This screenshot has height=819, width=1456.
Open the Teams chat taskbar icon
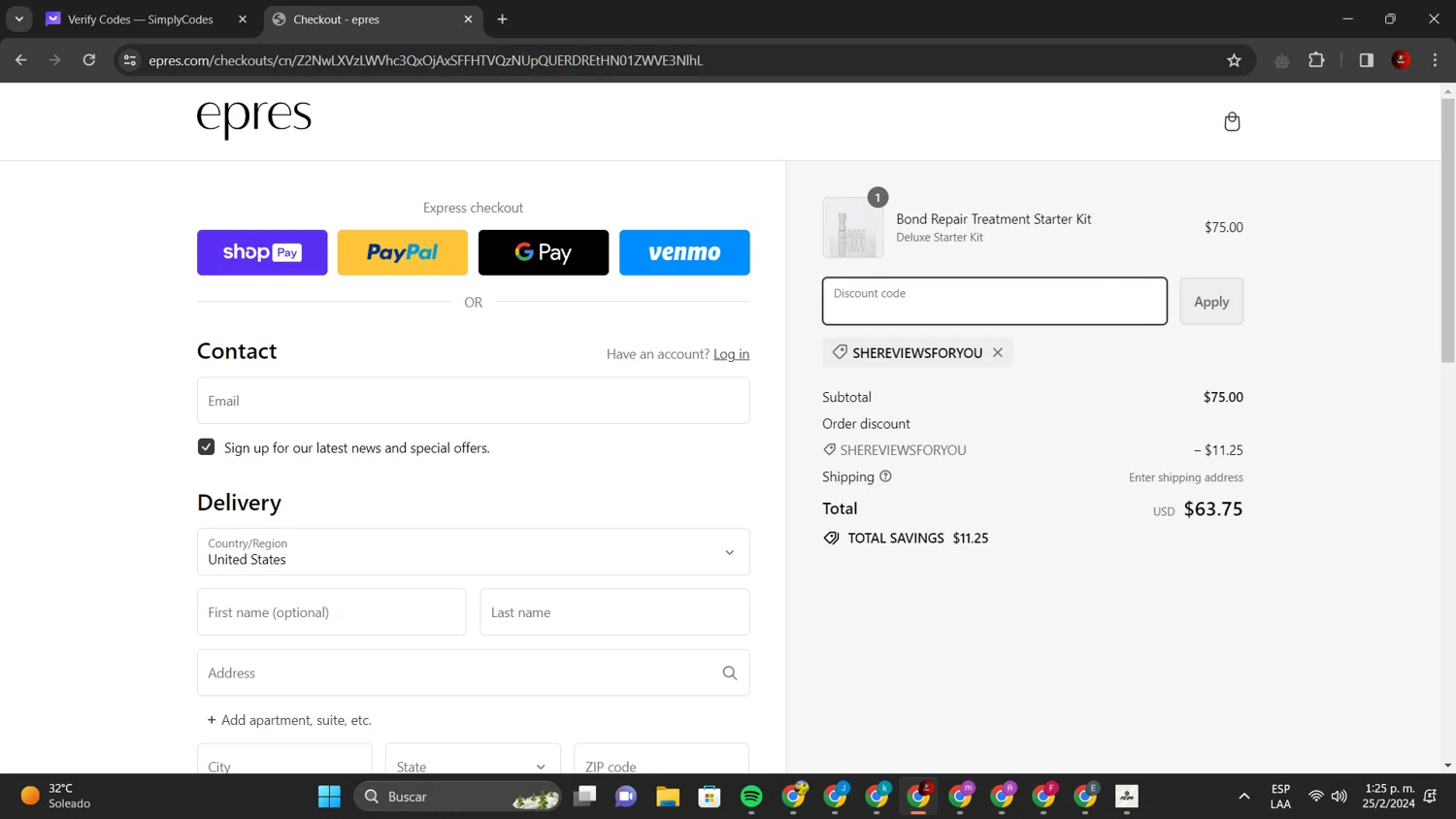click(626, 796)
